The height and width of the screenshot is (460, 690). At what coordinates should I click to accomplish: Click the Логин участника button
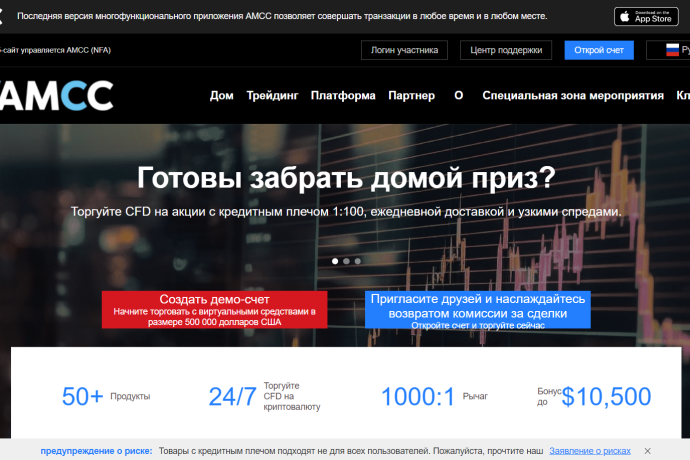pos(404,50)
